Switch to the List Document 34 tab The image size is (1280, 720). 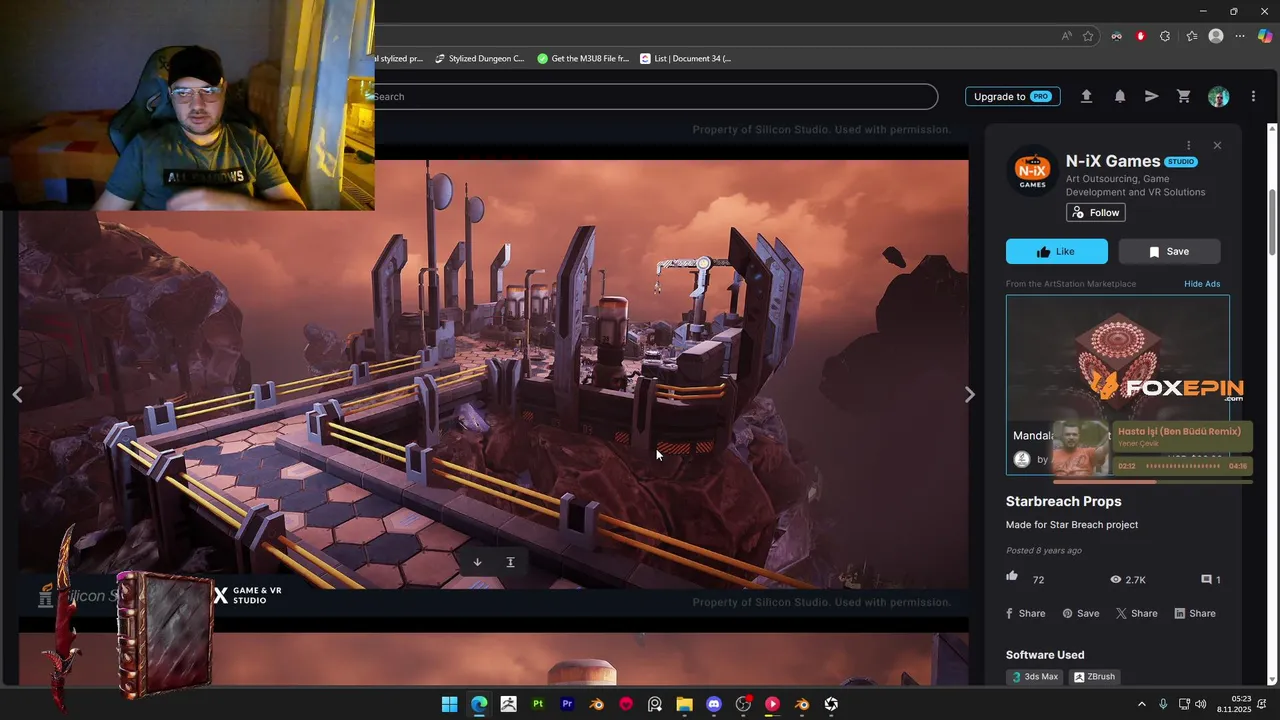pos(686,59)
